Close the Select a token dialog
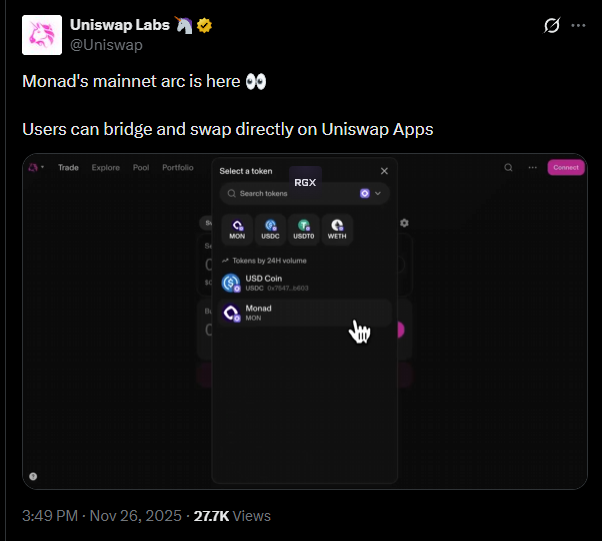 click(x=384, y=171)
